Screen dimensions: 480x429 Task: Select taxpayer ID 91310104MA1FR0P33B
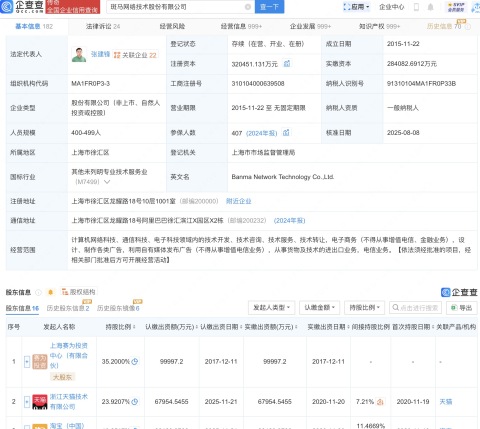click(421, 83)
